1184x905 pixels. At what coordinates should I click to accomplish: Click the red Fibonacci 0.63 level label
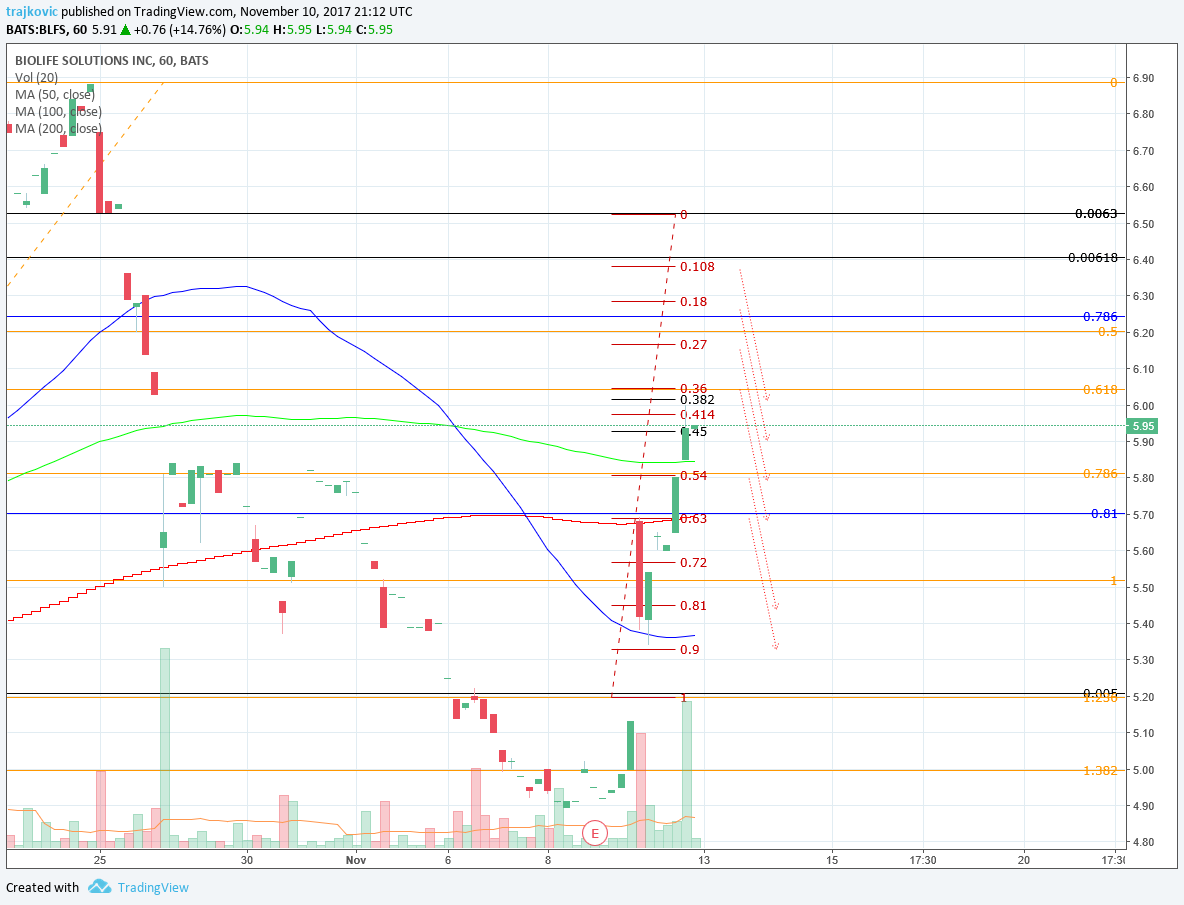(x=694, y=519)
